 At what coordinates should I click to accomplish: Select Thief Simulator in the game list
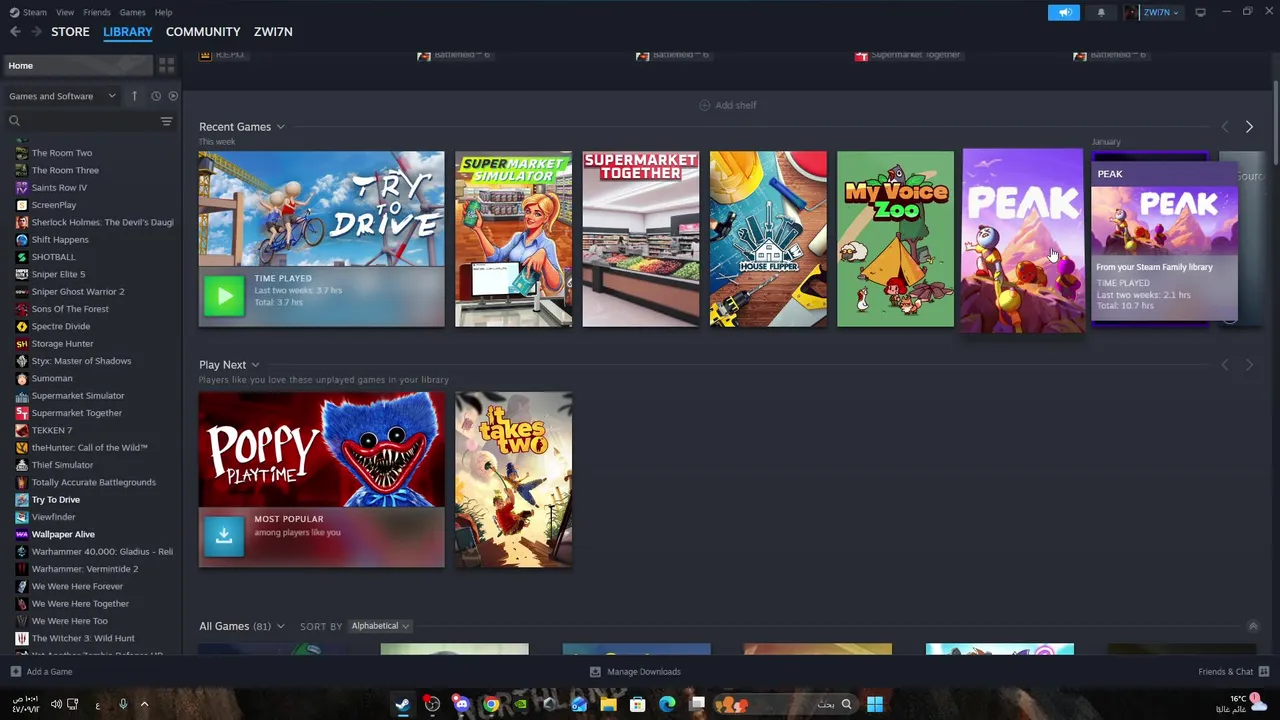pos(62,465)
